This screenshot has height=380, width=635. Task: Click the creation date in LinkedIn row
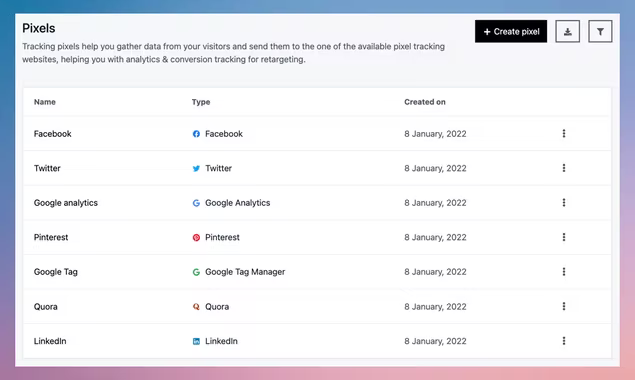[x=435, y=341]
